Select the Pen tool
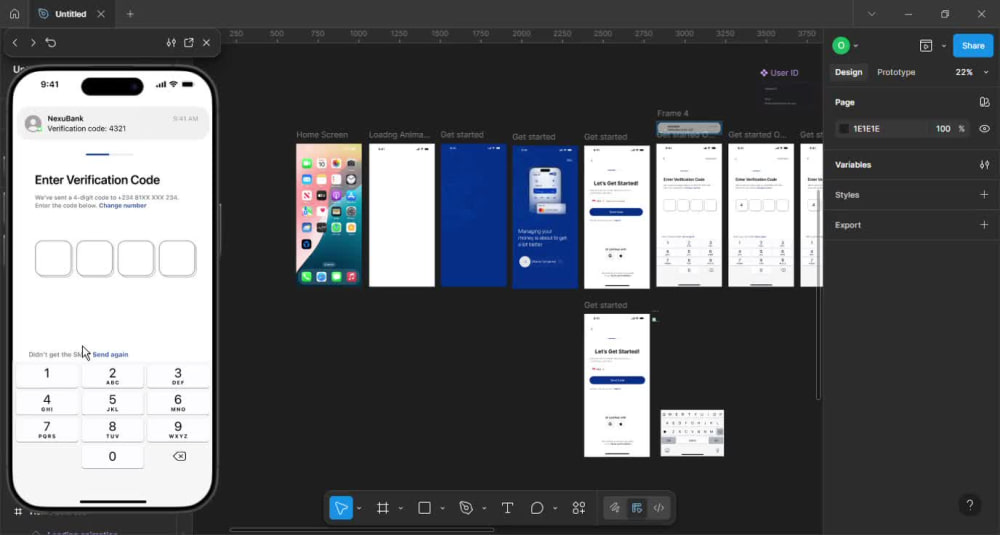 click(466, 508)
